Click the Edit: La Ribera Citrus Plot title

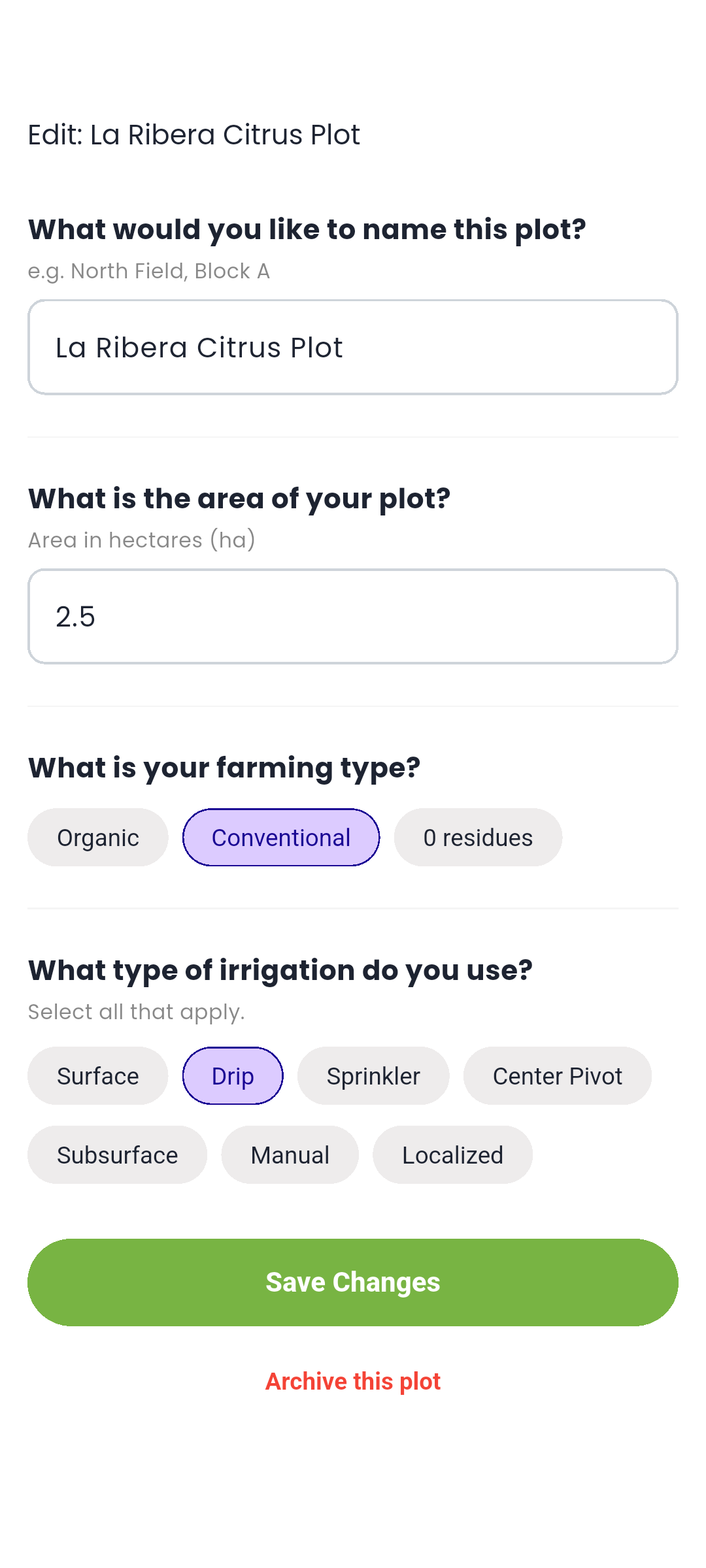pyautogui.click(x=194, y=135)
